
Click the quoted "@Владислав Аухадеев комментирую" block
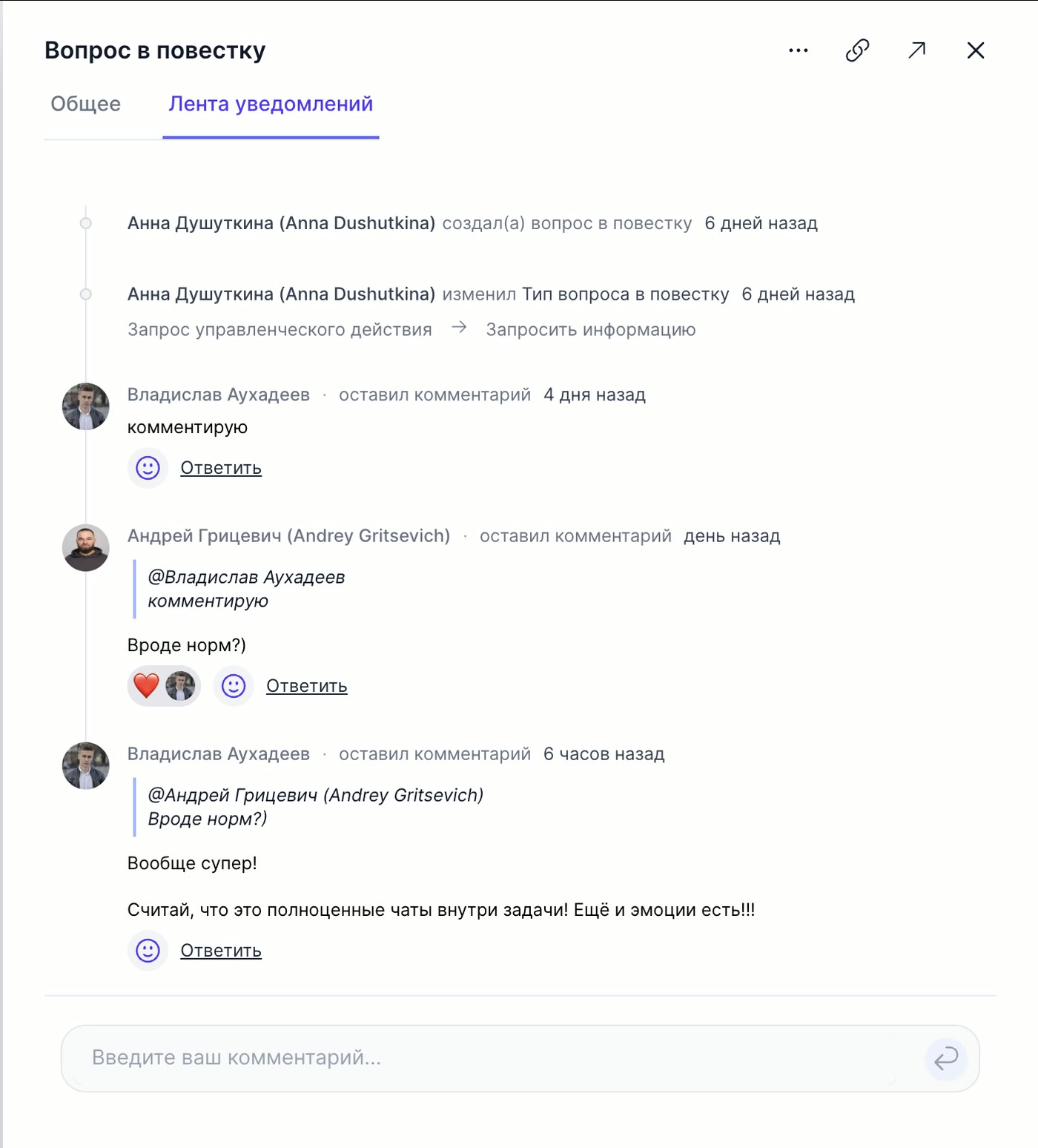tap(246, 589)
